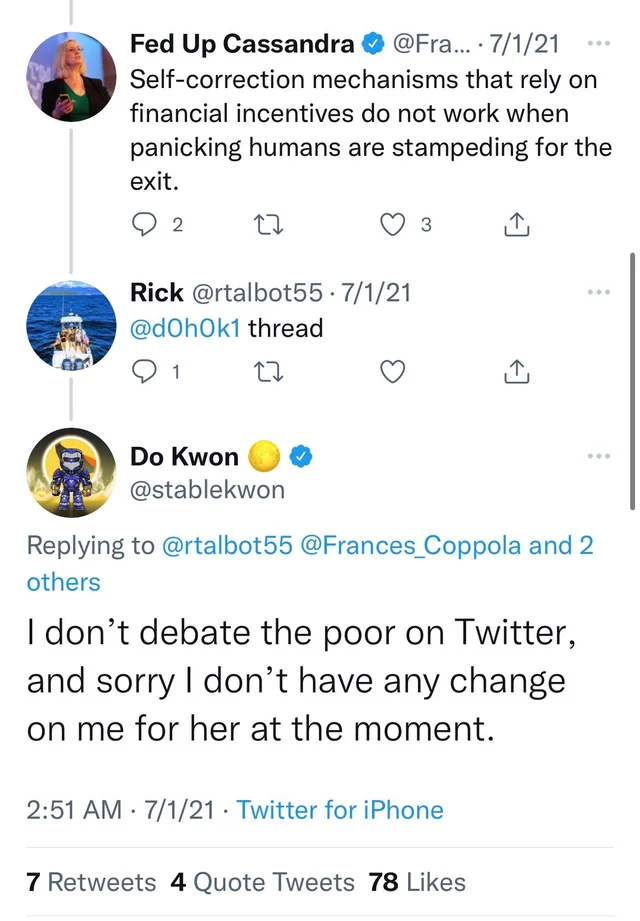View the 78 Likes list
The width and height of the screenshot is (640, 921).
tap(417, 882)
